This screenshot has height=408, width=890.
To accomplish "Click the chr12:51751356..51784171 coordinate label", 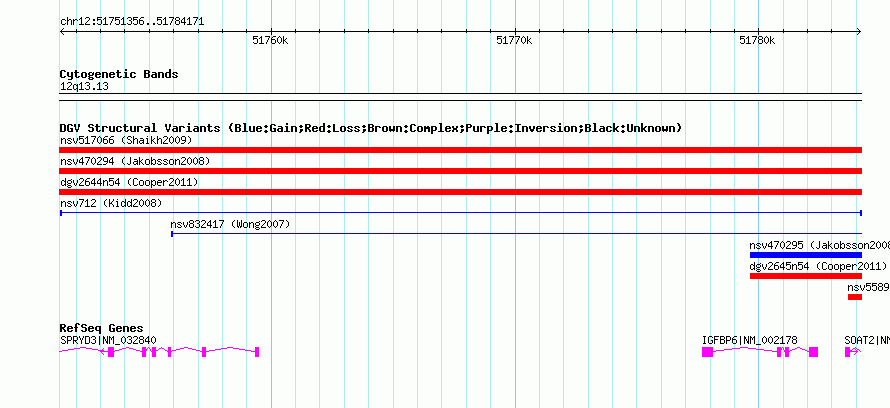I will (132, 22).
